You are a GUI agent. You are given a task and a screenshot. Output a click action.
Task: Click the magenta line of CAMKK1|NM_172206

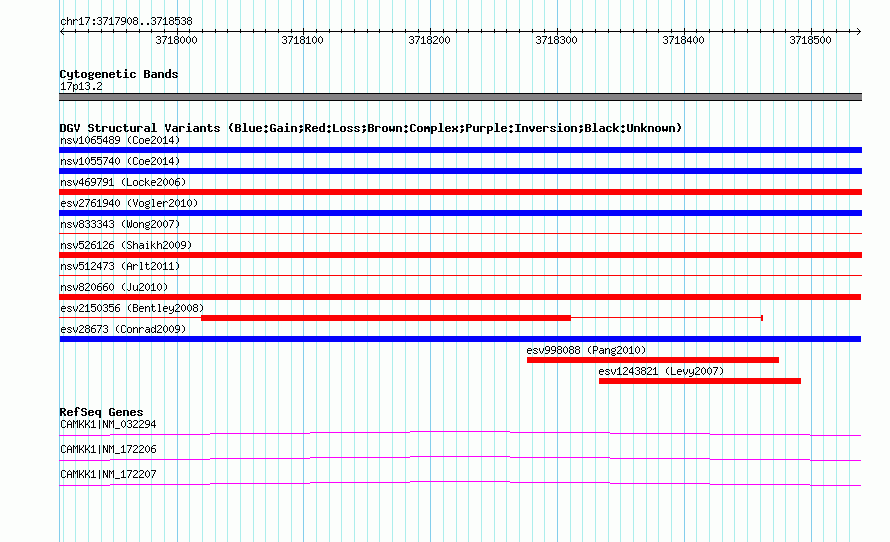[460, 459]
